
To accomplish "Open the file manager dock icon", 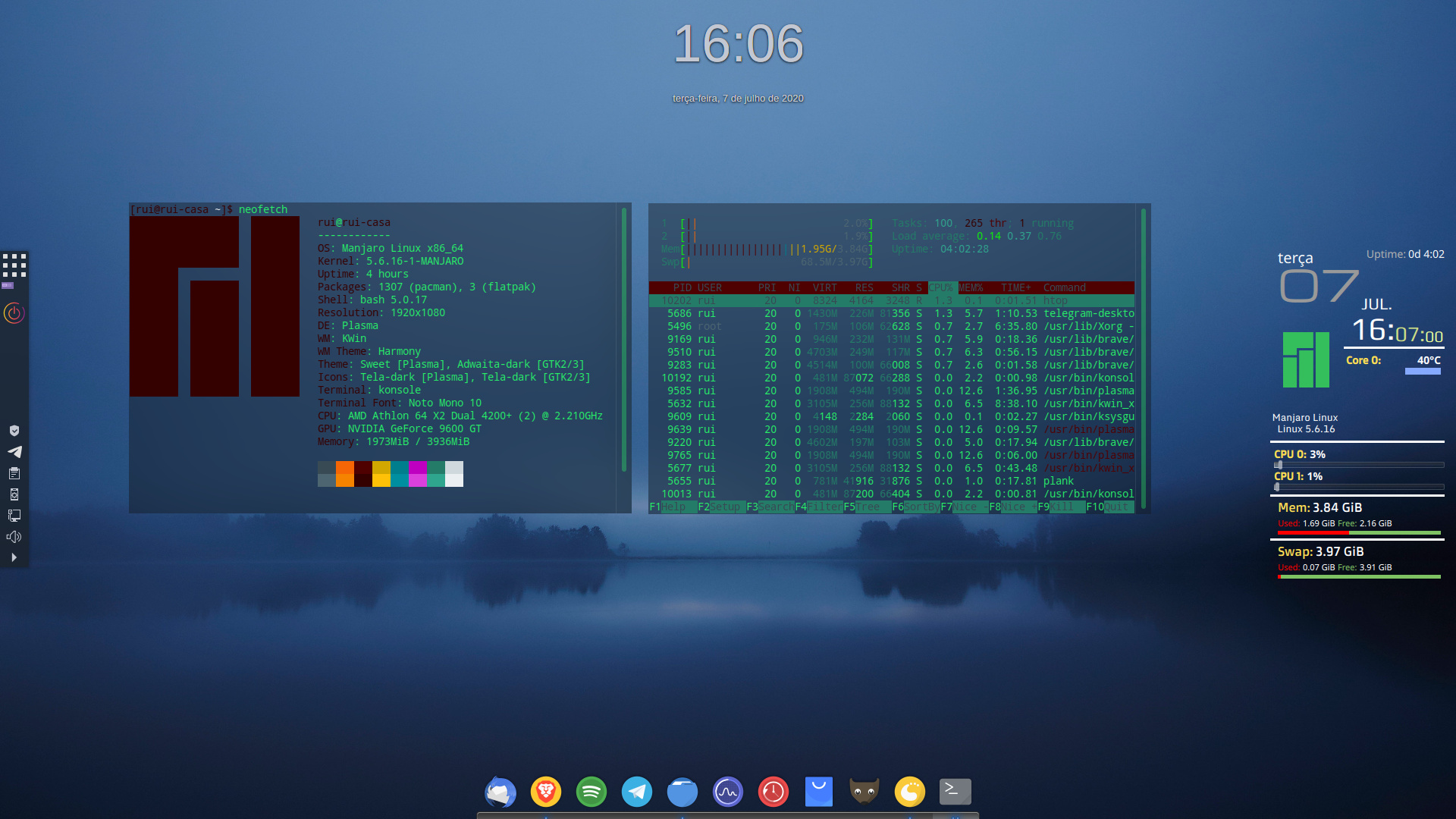I will (682, 792).
